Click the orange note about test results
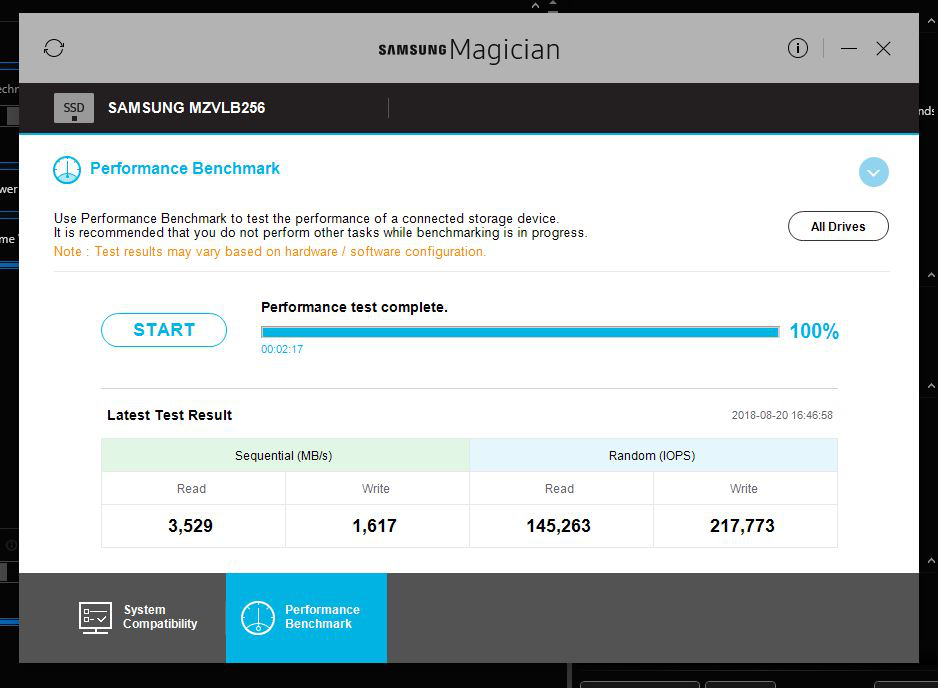938x688 pixels. [270, 252]
